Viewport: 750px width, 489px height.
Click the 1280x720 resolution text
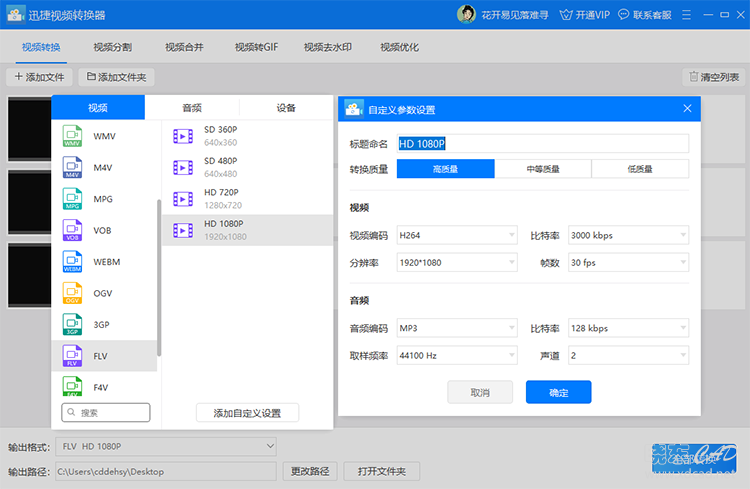tap(223, 205)
